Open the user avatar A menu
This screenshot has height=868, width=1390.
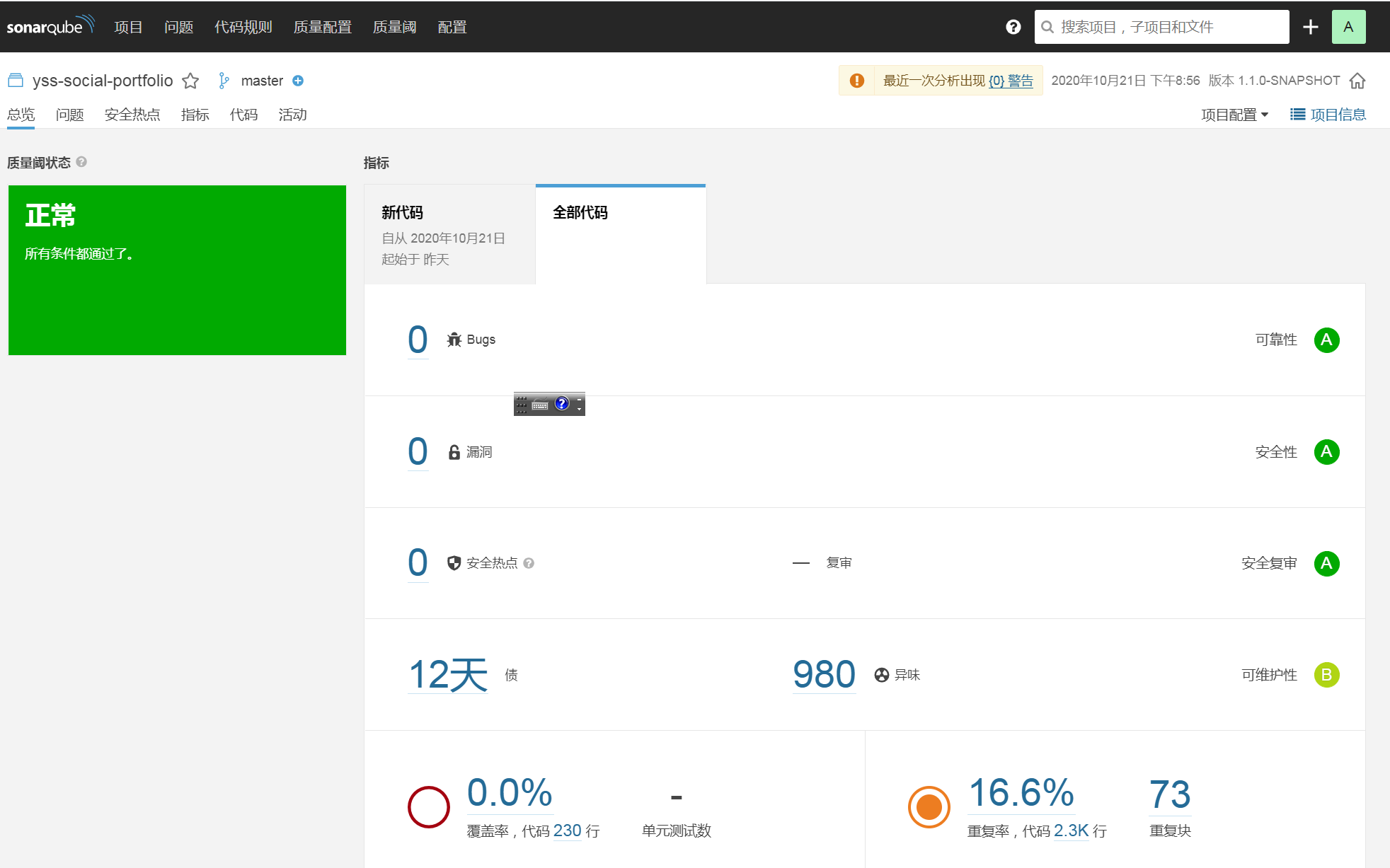coord(1348,27)
